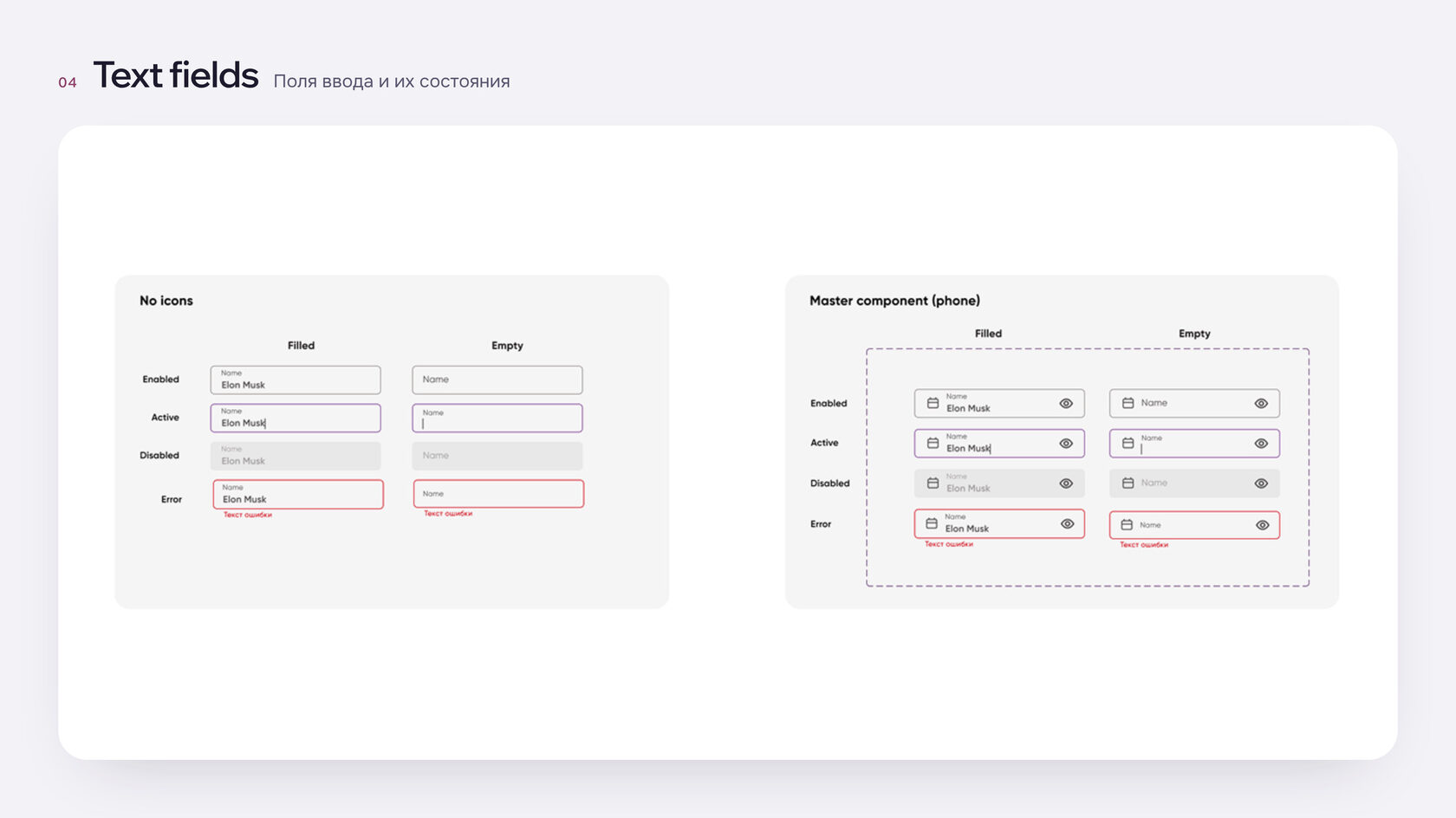1456x818 pixels.
Task: Click the 'Text fields' page title
Action: [x=176, y=75]
